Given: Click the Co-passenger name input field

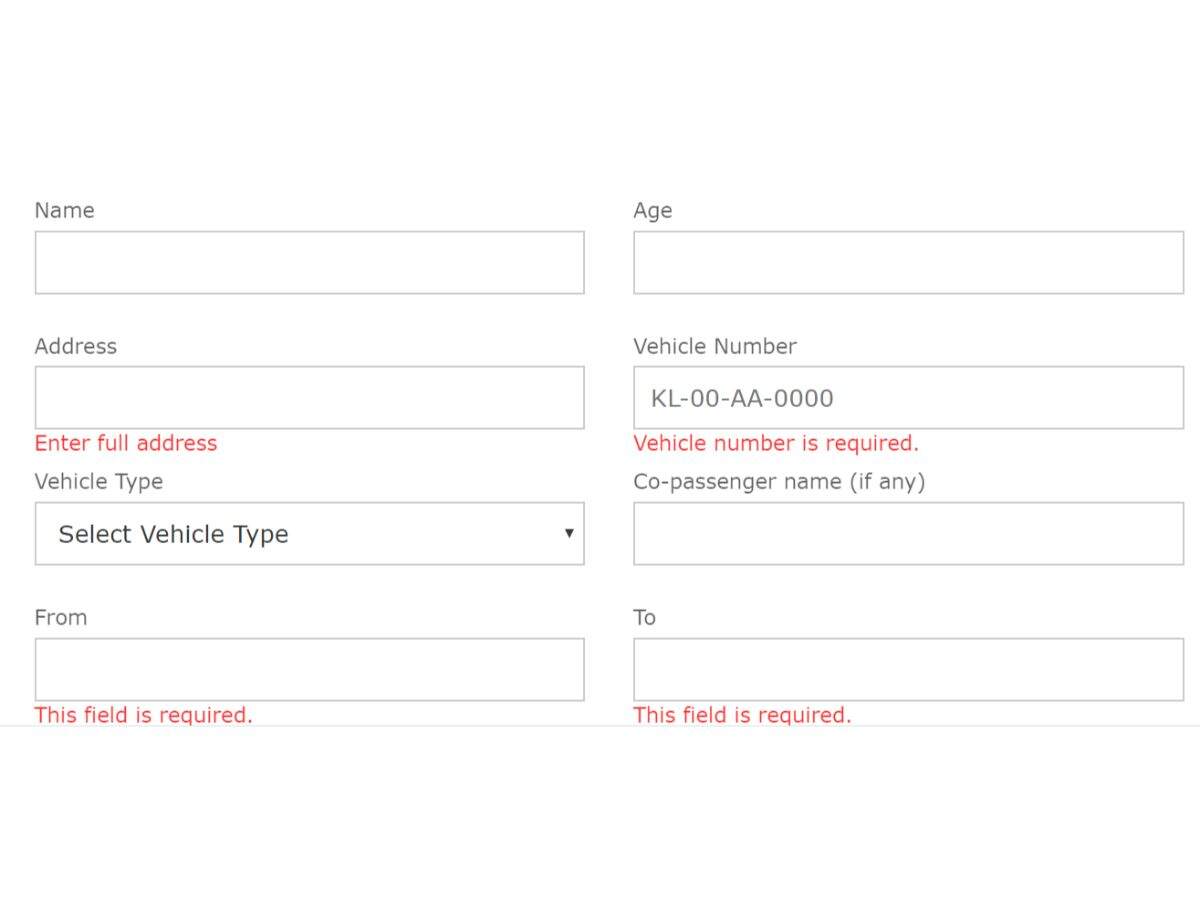Looking at the screenshot, I should pyautogui.click(x=907, y=533).
